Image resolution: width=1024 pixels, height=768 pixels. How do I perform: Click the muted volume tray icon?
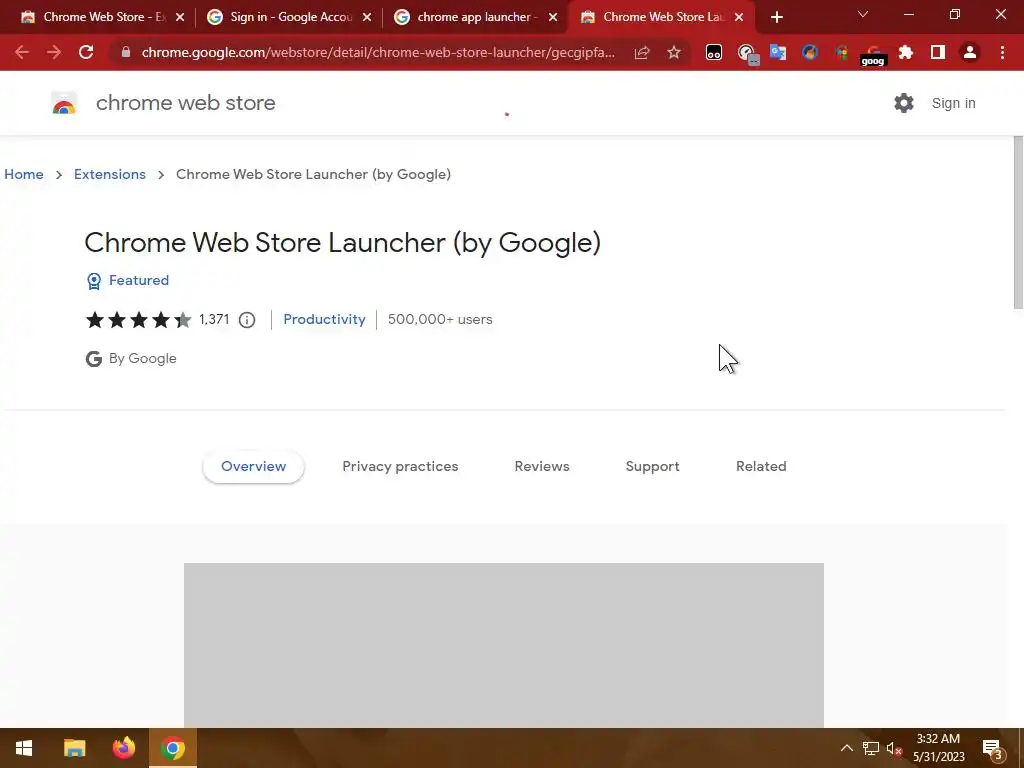(894, 748)
